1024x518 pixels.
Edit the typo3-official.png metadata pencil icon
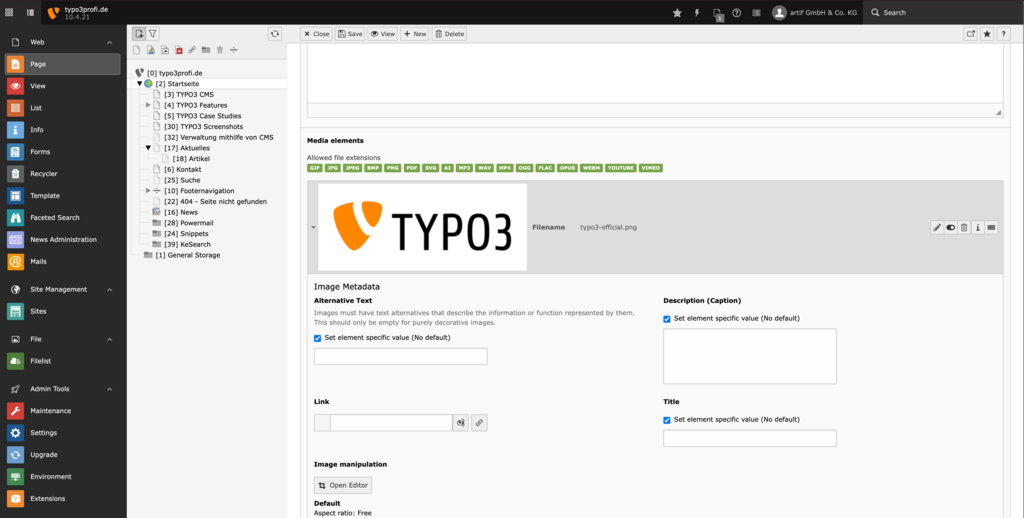pos(937,227)
